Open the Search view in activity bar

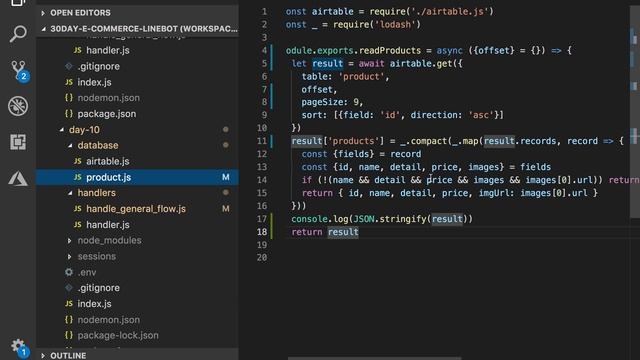pyautogui.click(x=18, y=33)
